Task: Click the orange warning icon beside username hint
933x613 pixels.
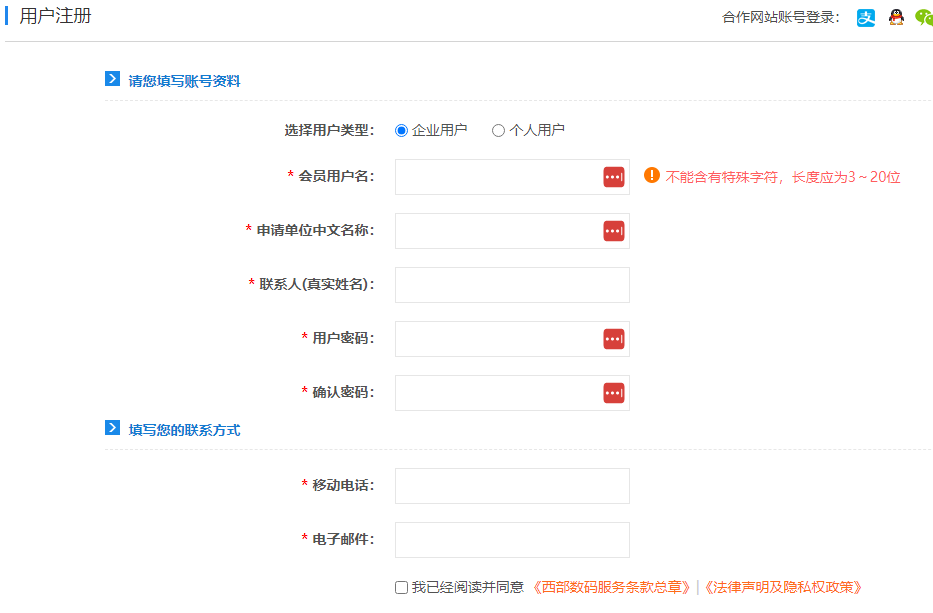Action: click(652, 176)
